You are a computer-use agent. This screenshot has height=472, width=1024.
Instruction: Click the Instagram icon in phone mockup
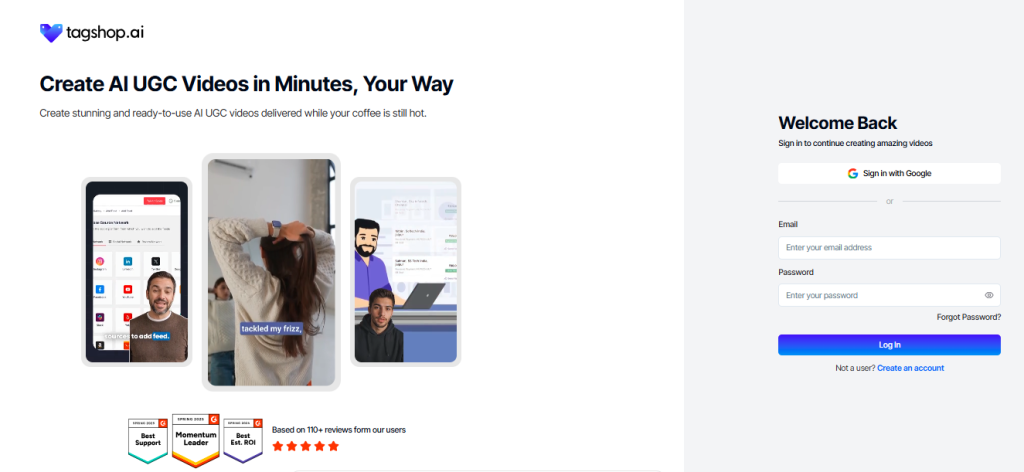pos(100,262)
